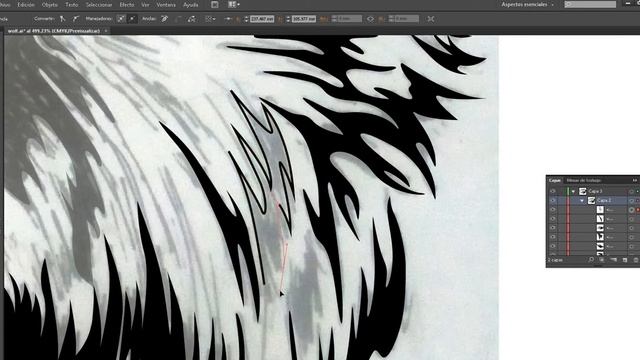Hide the third path row under Capa 2
Screen dimensions: 640x360
point(553,228)
